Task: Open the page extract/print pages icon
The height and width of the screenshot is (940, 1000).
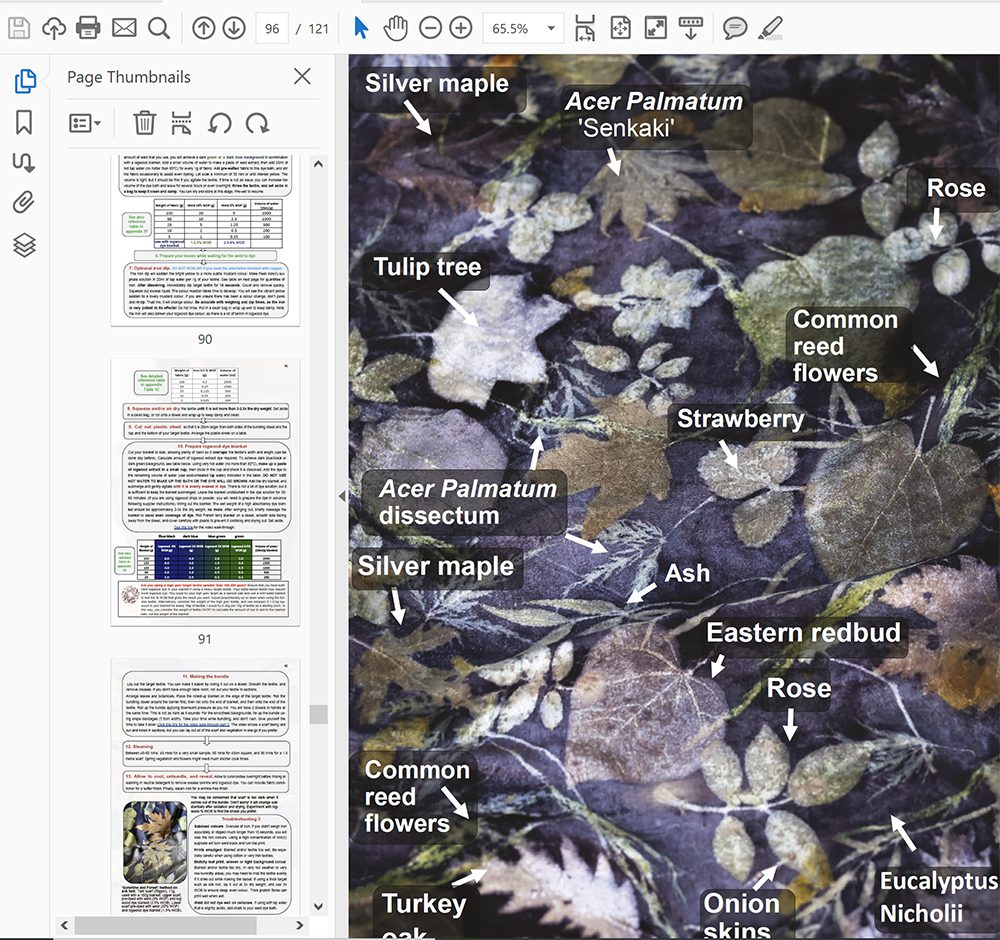Action: point(182,122)
